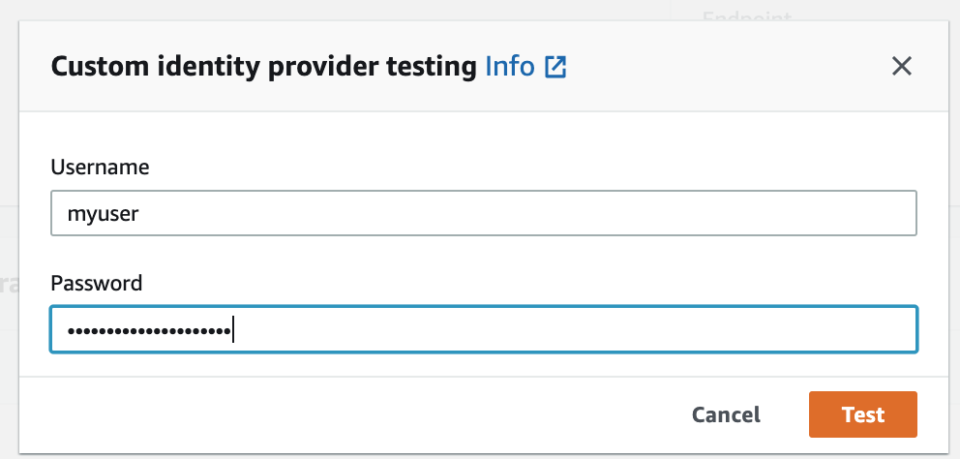Close the dialog with the X icon
The width and height of the screenshot is (960, 459).
[901, 67]
